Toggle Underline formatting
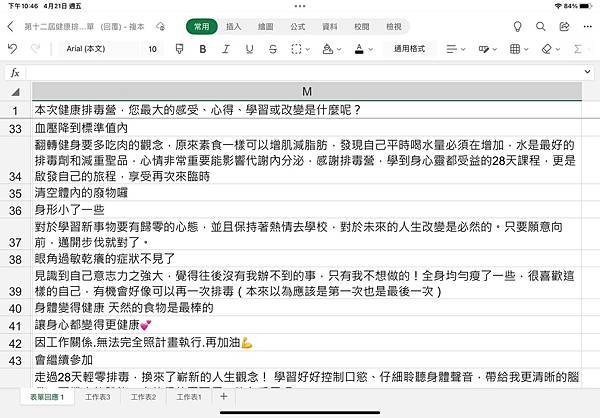This screenshot has height=418, width=600. click(249, 49)
